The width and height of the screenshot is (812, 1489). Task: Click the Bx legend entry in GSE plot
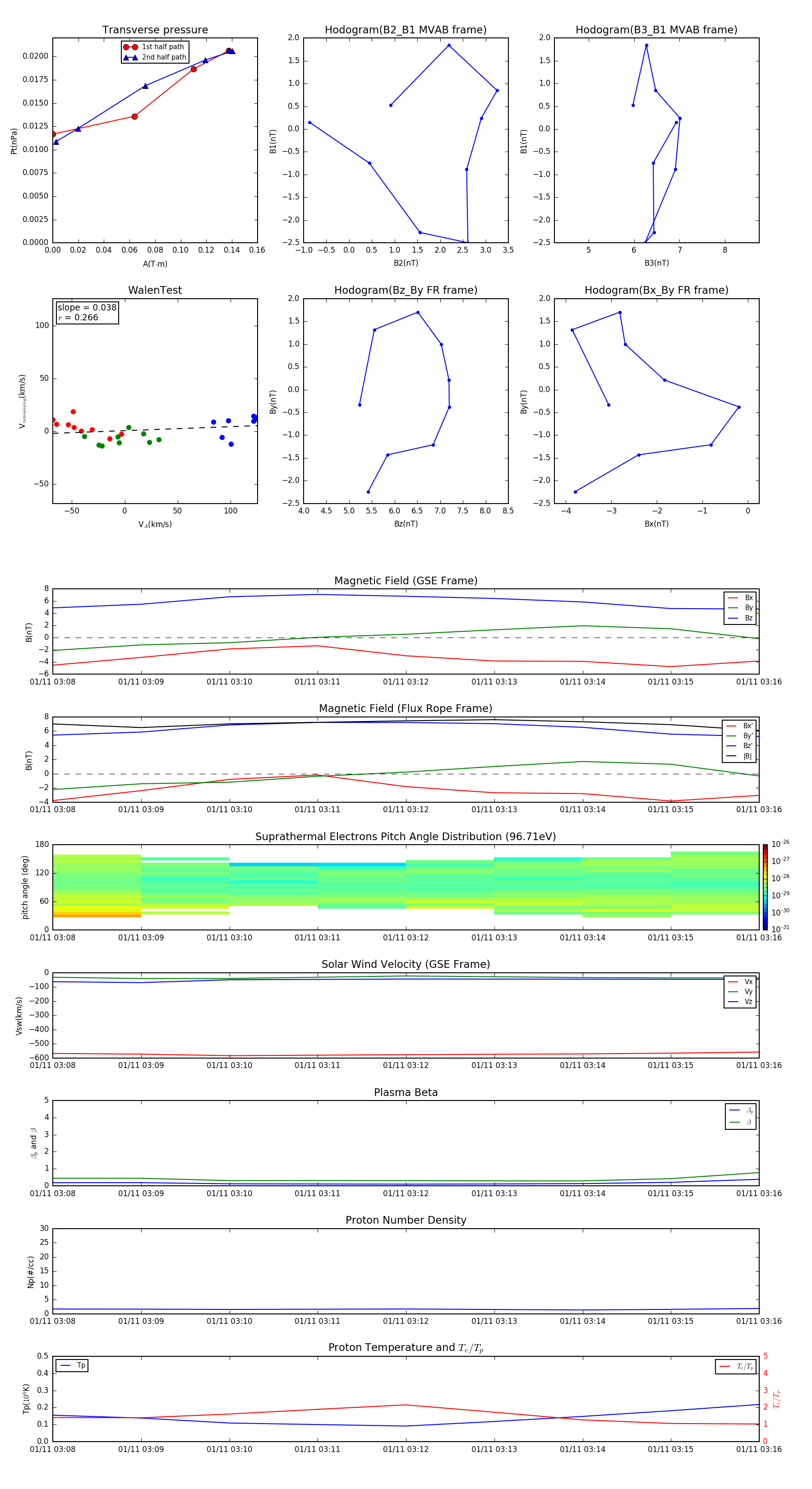740,598
